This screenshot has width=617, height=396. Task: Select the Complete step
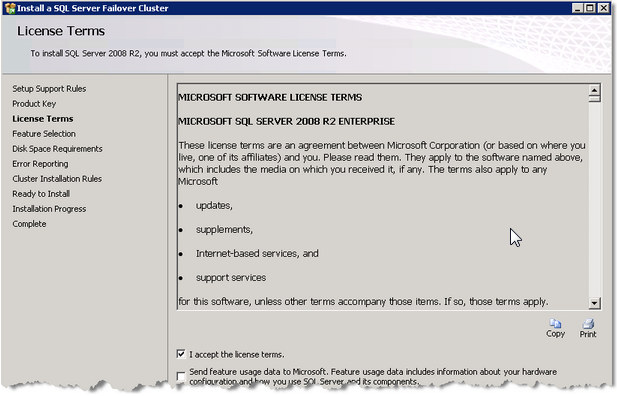click(x=30, y=224)
